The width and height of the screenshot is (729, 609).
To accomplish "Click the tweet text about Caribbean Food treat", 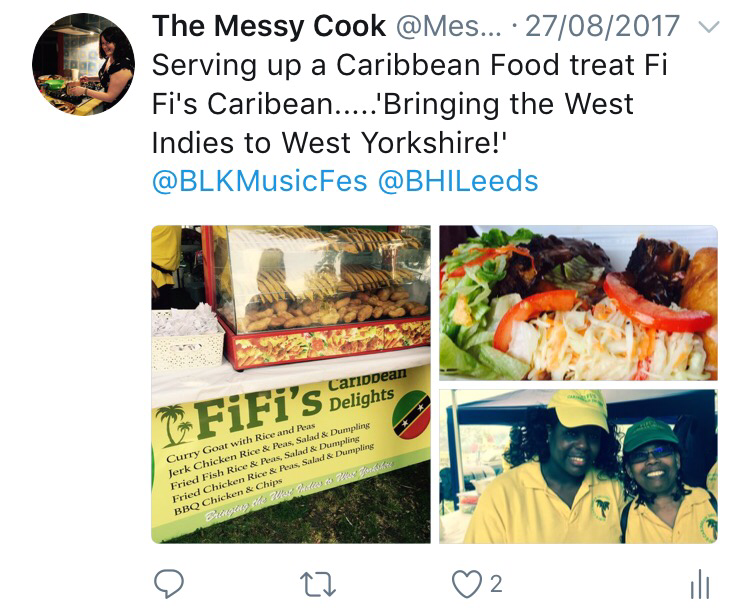I will (x=409, y=103).
